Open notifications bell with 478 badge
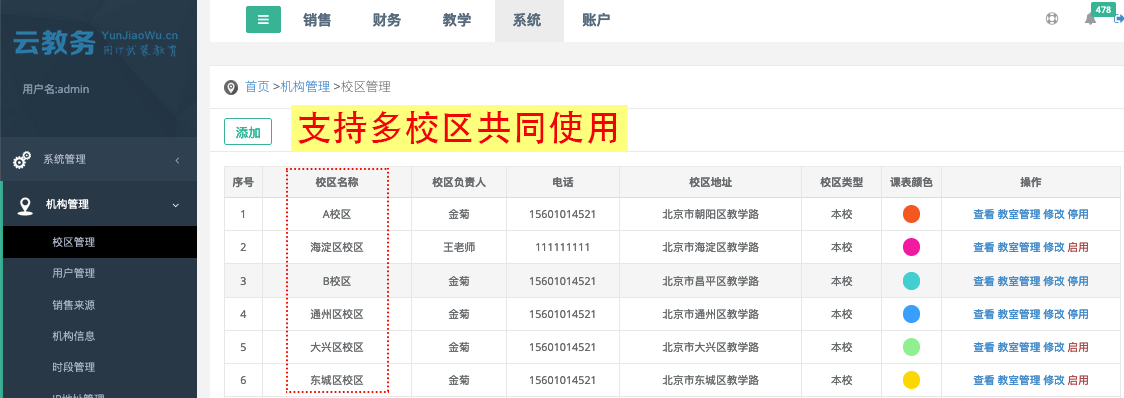Screen dimensions: 1124x398 click(1090, 19)
